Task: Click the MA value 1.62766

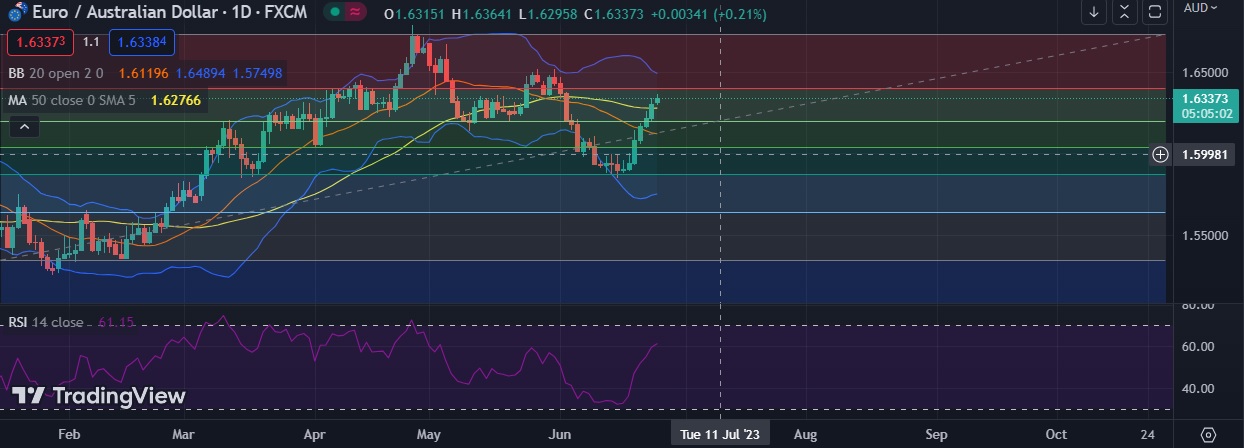Action: coord(176,100)
